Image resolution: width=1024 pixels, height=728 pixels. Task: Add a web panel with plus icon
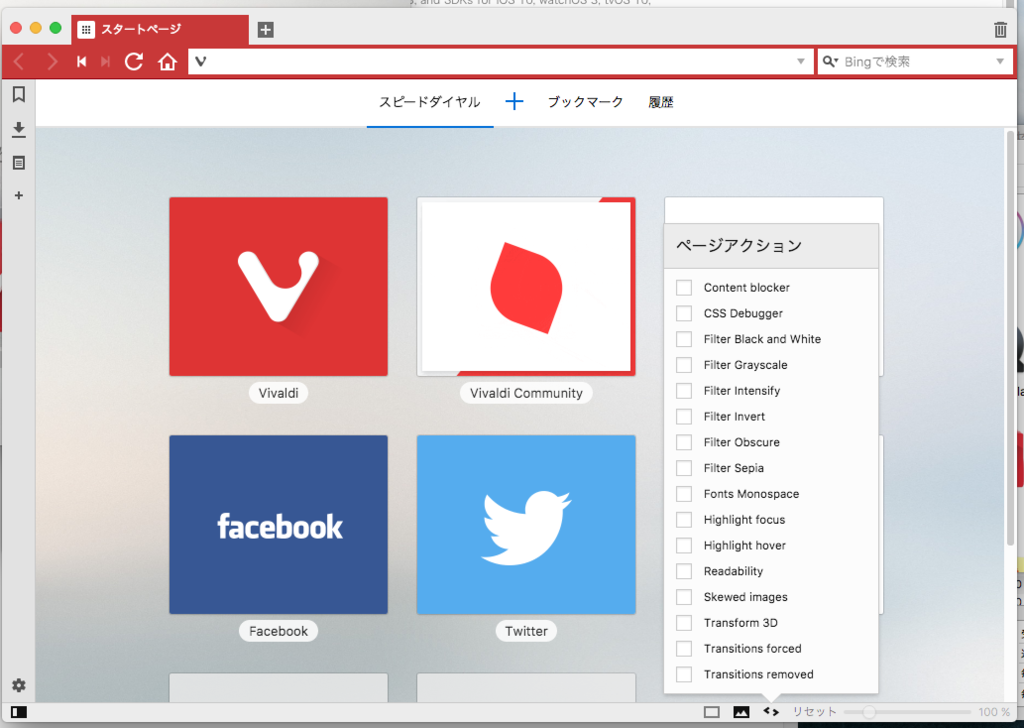tap(19, 195)
